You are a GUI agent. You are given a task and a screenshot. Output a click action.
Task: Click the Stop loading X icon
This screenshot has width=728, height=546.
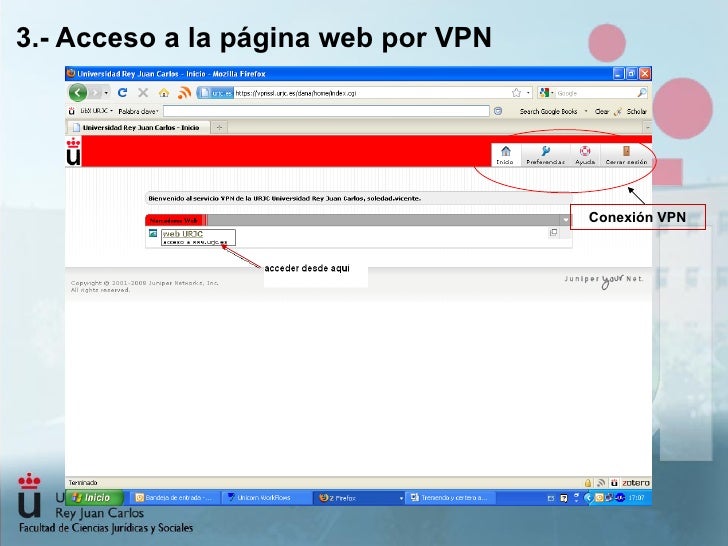tap(143, 93)
